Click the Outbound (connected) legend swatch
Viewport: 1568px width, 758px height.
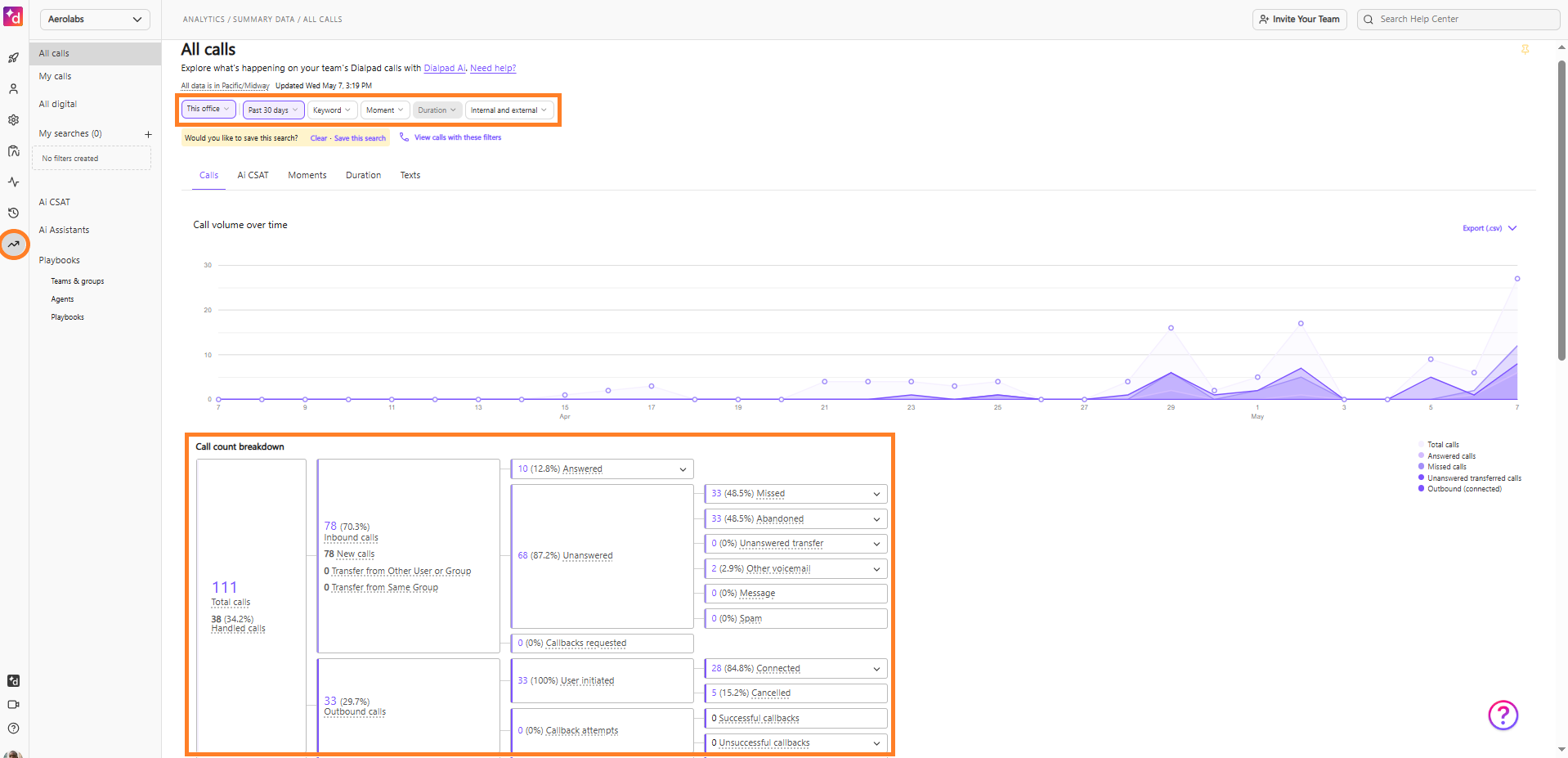click(1421, 489)
